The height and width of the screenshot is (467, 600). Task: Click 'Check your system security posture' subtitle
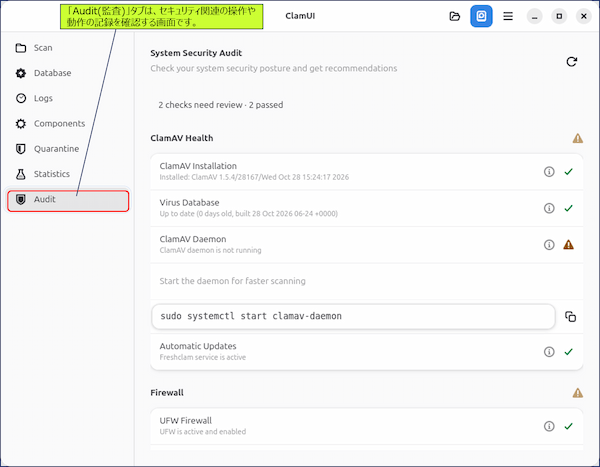coord(274,69)
